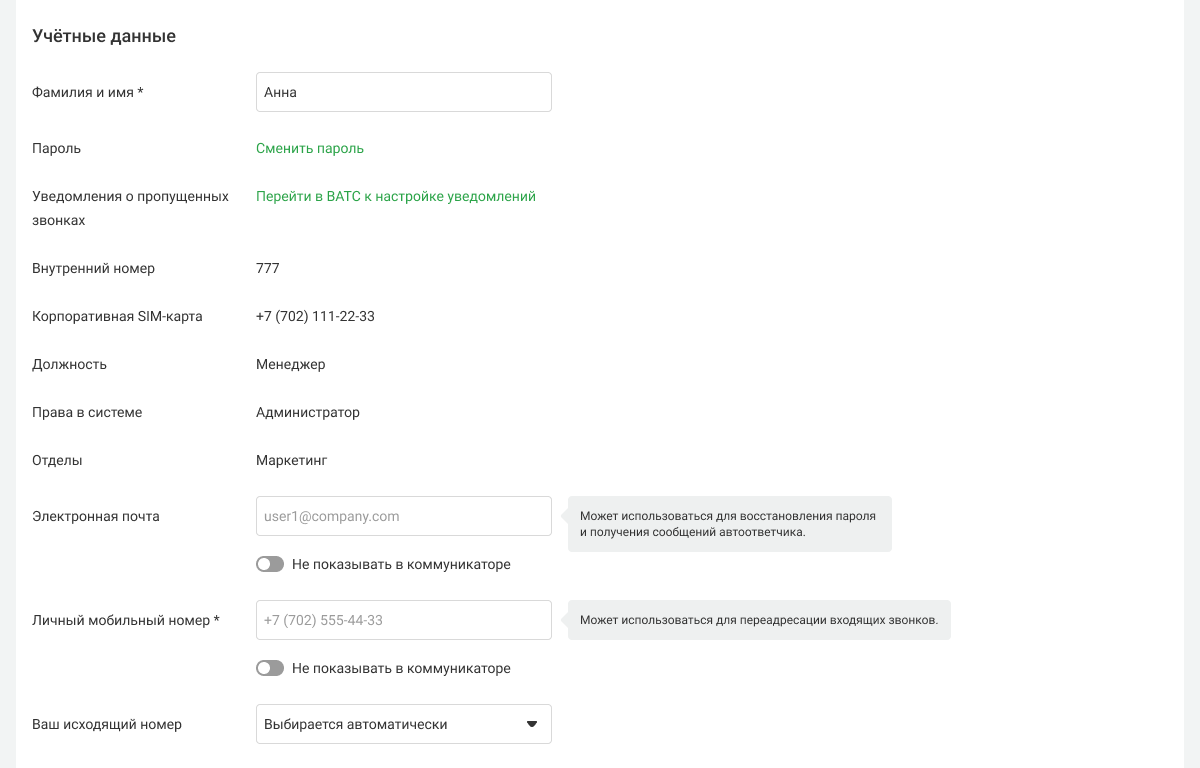Click the dropdown arrow for outgoing number
This screenshot has width=1200, height=768.
click(532, 724)
